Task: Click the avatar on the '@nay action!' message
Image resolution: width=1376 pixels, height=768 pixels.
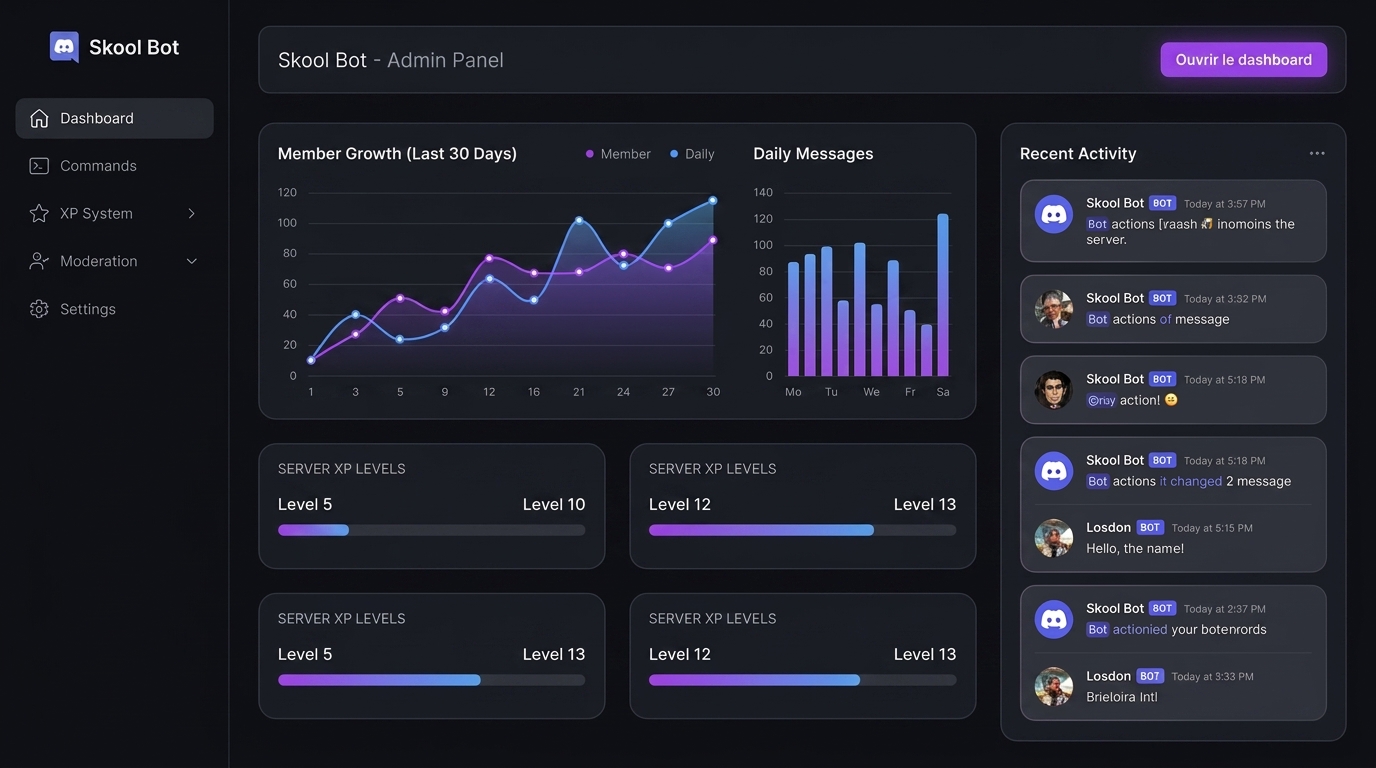Action: click(1054, 390)
